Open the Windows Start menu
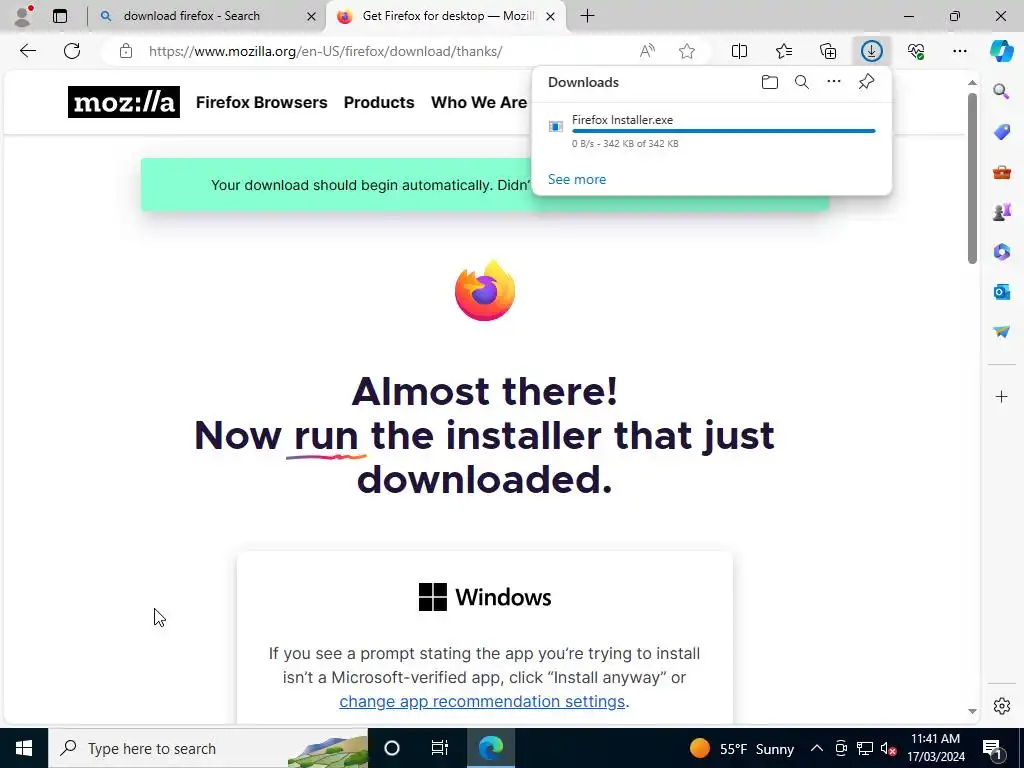The width and height of the screenshot is (1024, 768). (24, 748)
